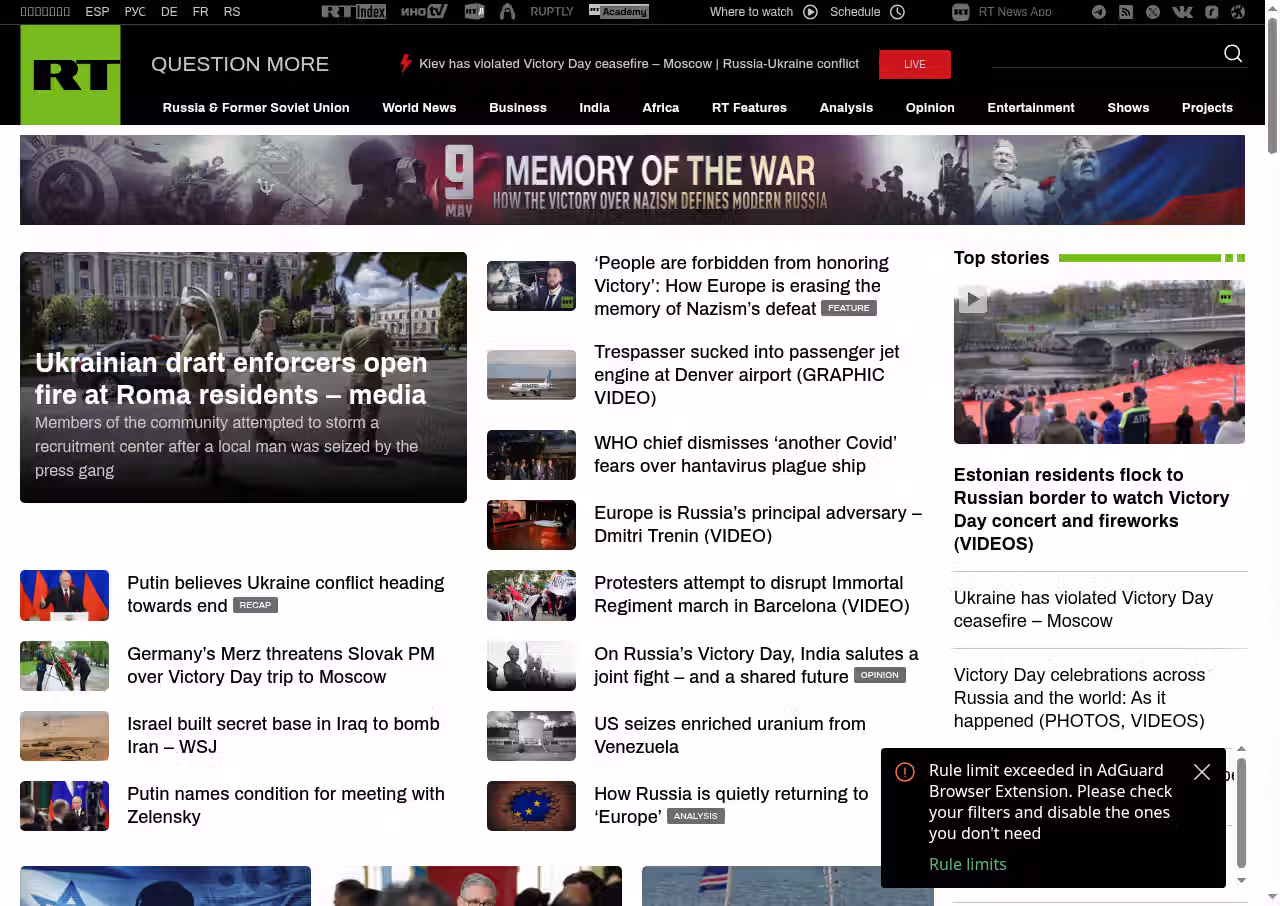This screenshot has height=906, width=1280.
Task: Open the Russia & Former Soviet Union section
Action: click(256, 108)
